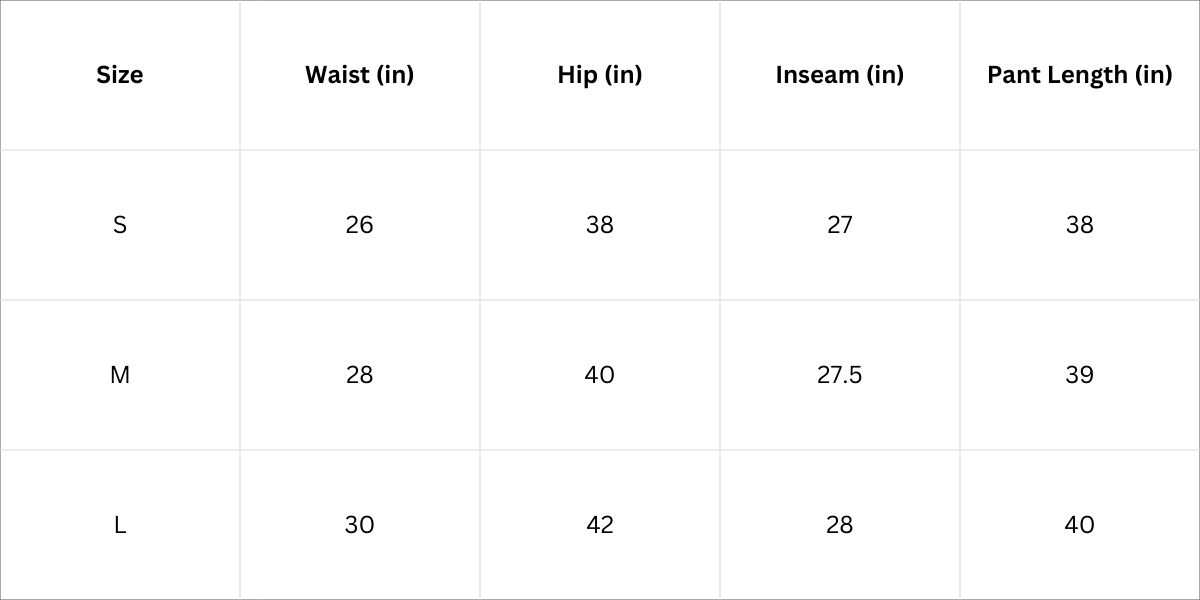Click inseam value 27 for size S
The width and height of the screenshot is (1200, 600).
pyautogui.click(x=839, y=225)
